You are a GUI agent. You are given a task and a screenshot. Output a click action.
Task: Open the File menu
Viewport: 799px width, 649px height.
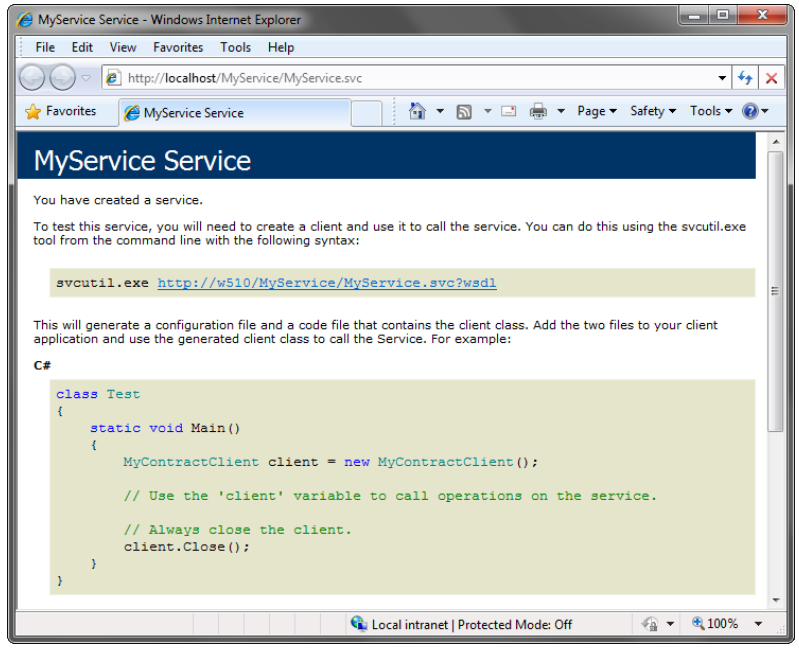(x=45, y=47)
